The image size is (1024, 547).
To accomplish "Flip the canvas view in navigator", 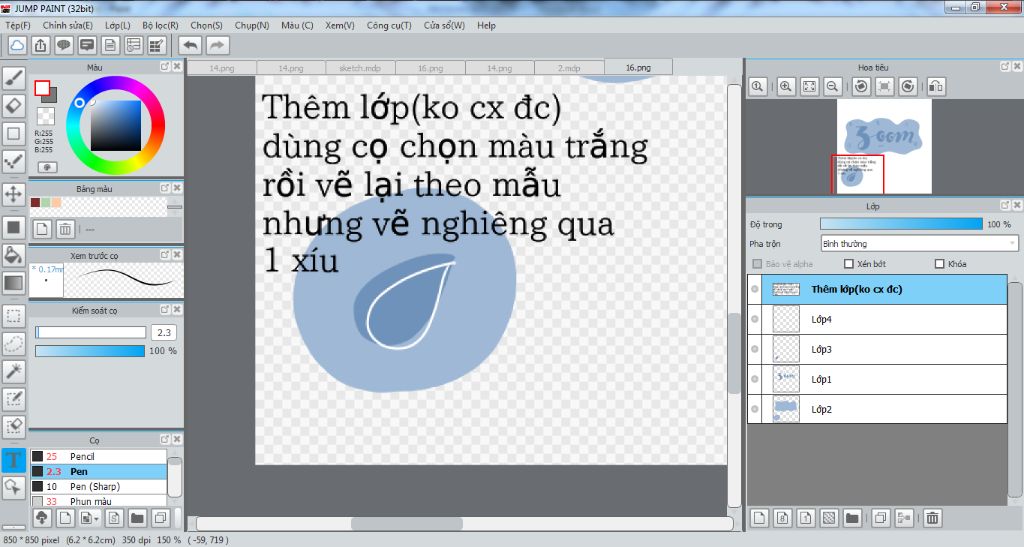I will [936, 86].
